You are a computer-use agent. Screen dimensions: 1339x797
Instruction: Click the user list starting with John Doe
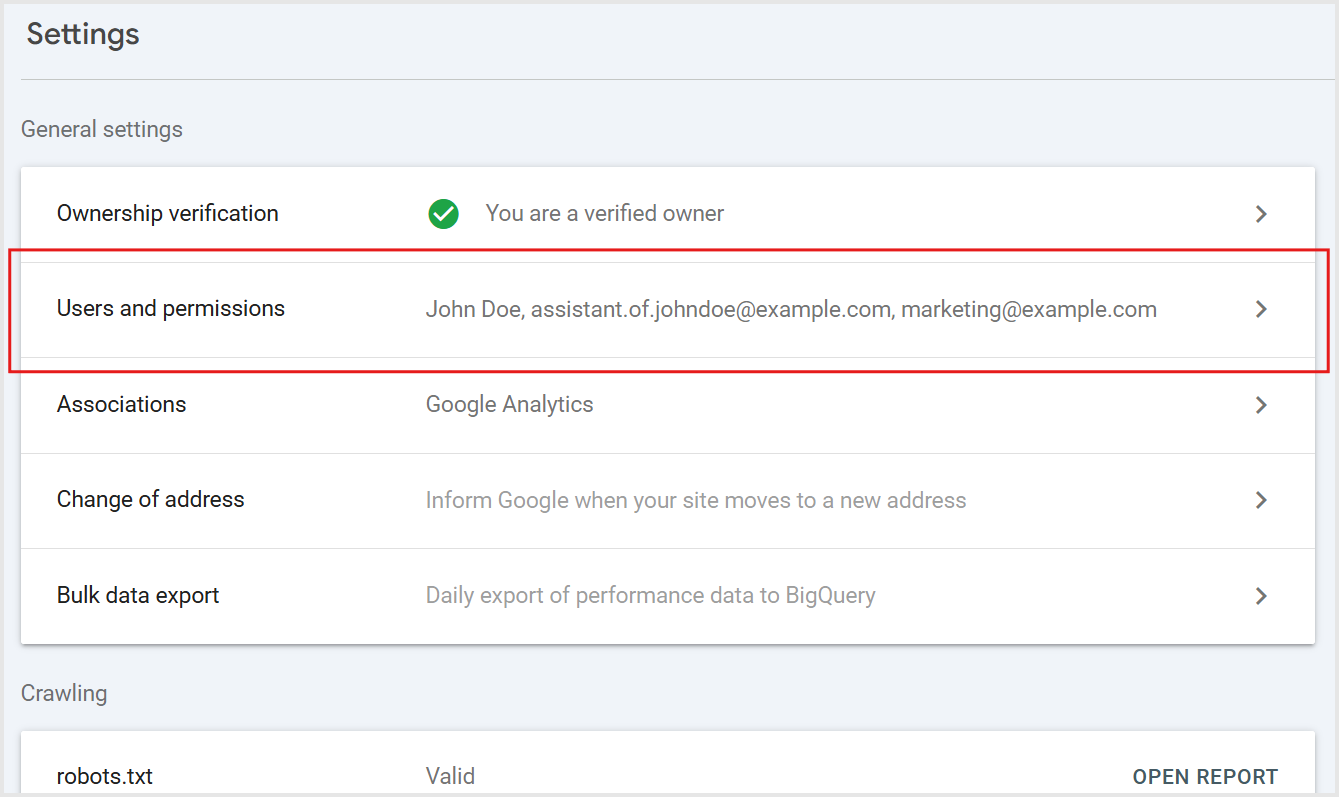(791, 310)
